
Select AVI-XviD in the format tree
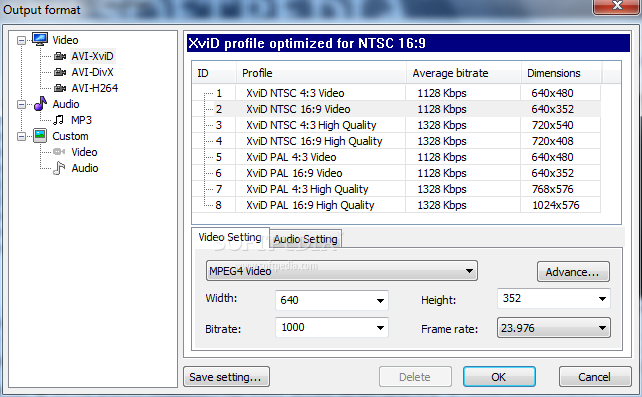[x=93, y=56]
